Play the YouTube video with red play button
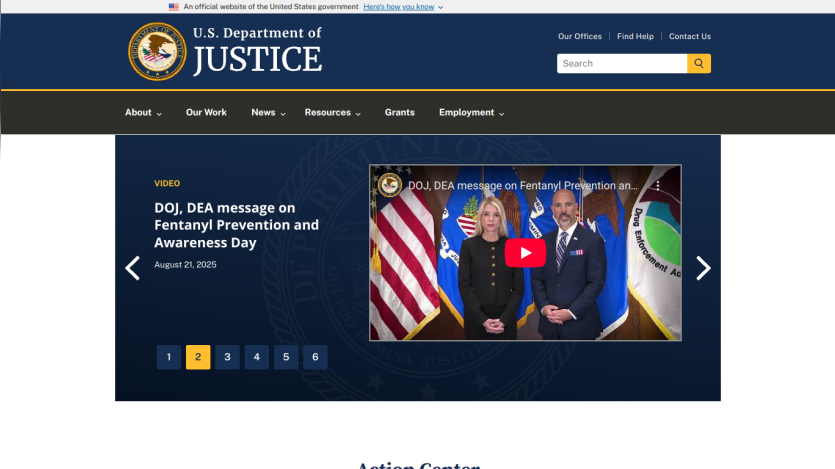Viewport: 835px width, 469px height. point(525,253)
